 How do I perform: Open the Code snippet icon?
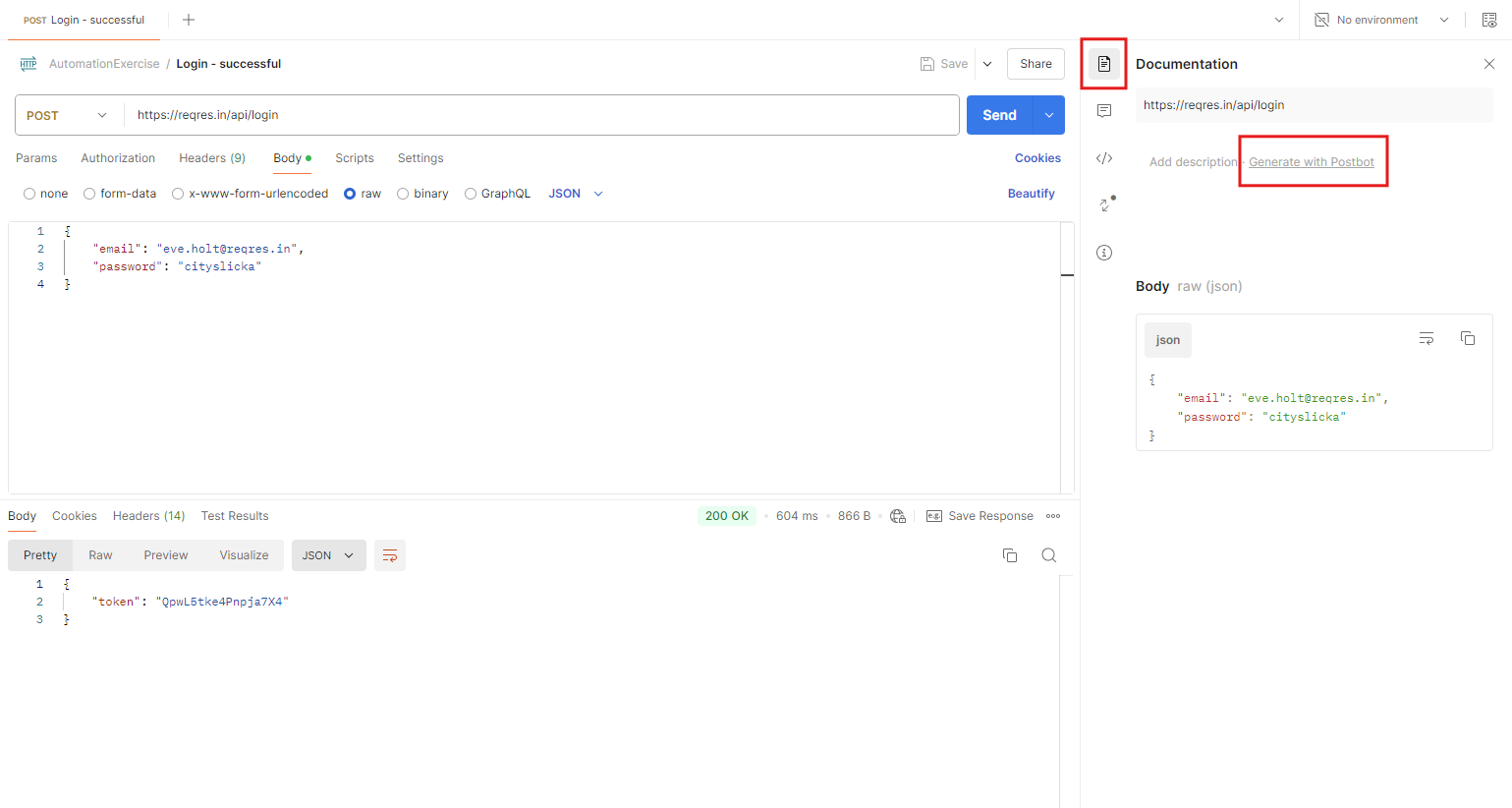click(1104, 158)
